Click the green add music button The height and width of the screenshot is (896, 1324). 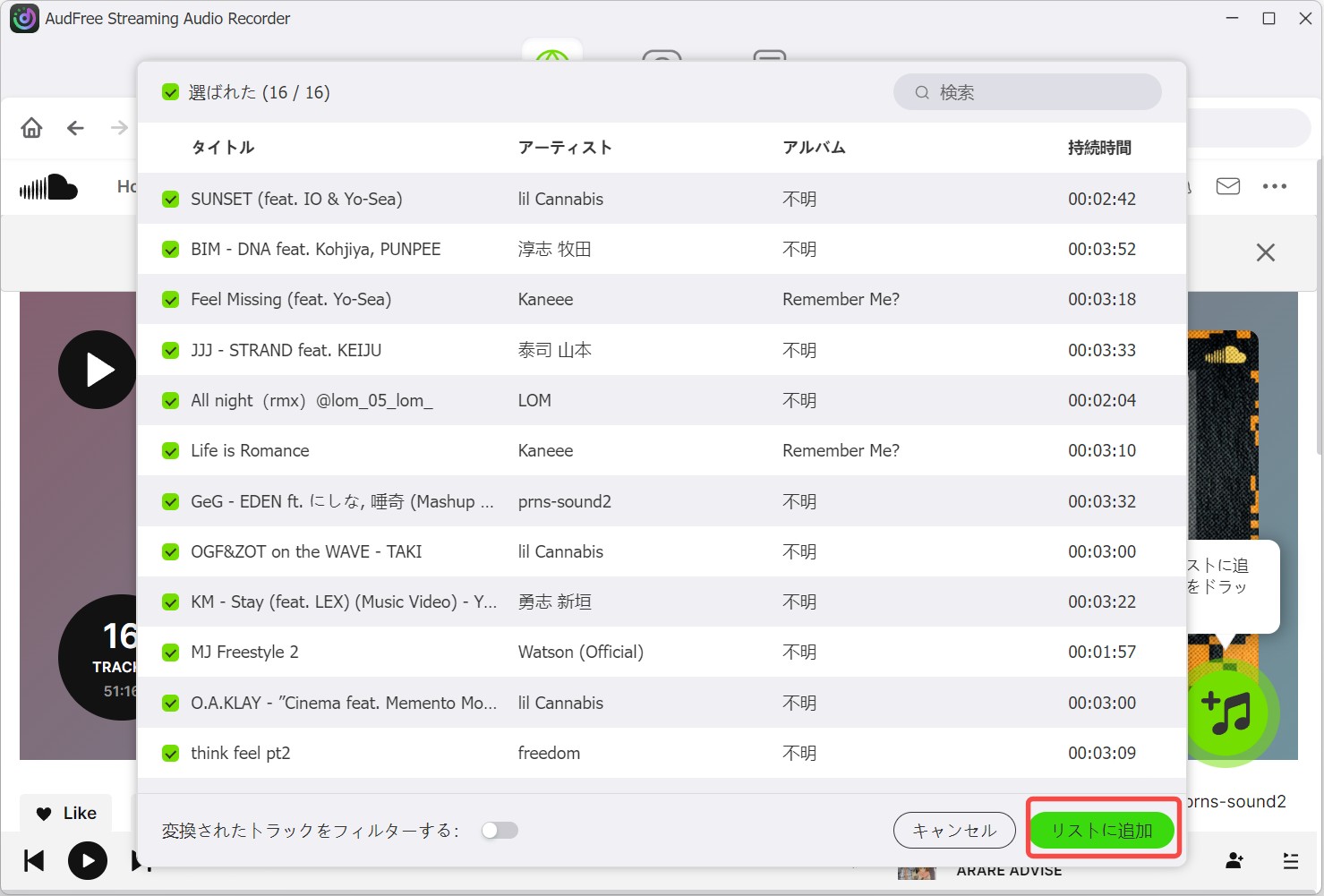[x=1228, y=713]
